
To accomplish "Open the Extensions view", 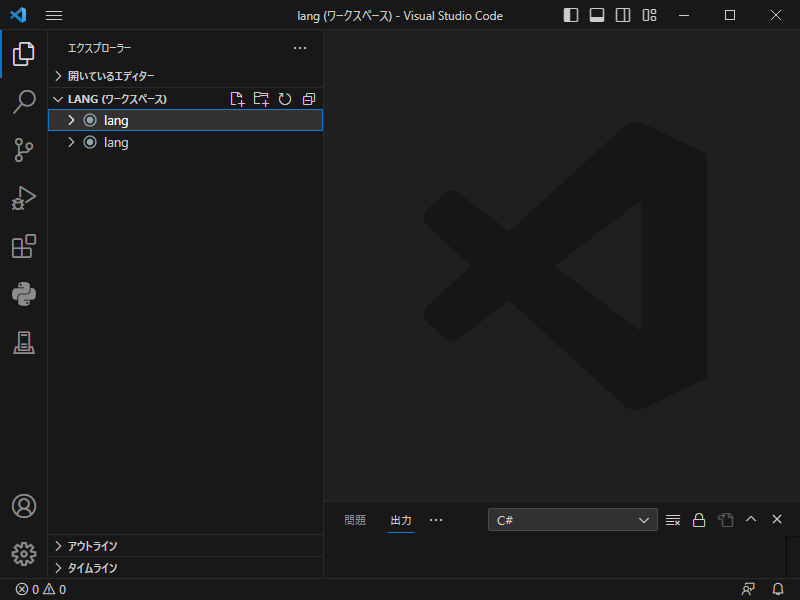I will tap(24, 246).
